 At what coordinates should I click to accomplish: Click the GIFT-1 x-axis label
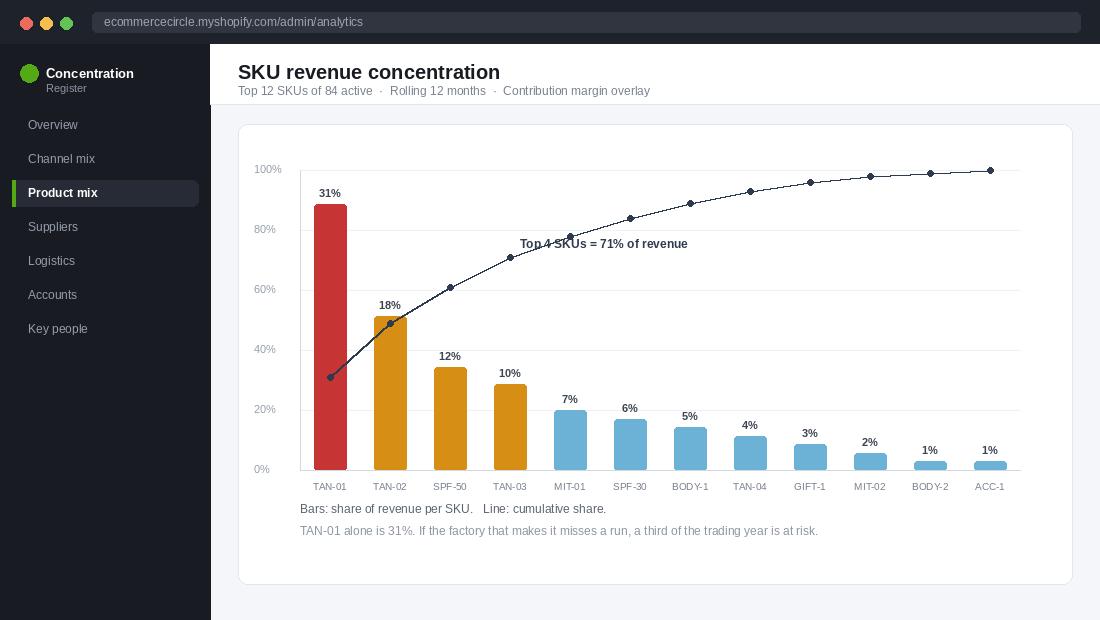pyautogui.click(x=810, y=486)
